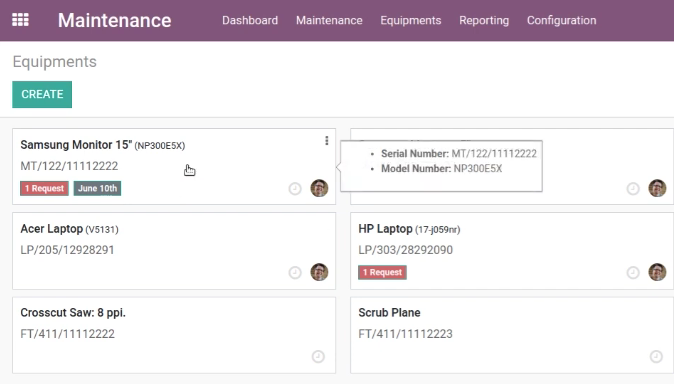Open the Equipments menu
Screen dimensions: 674x384
pos(411,20)
